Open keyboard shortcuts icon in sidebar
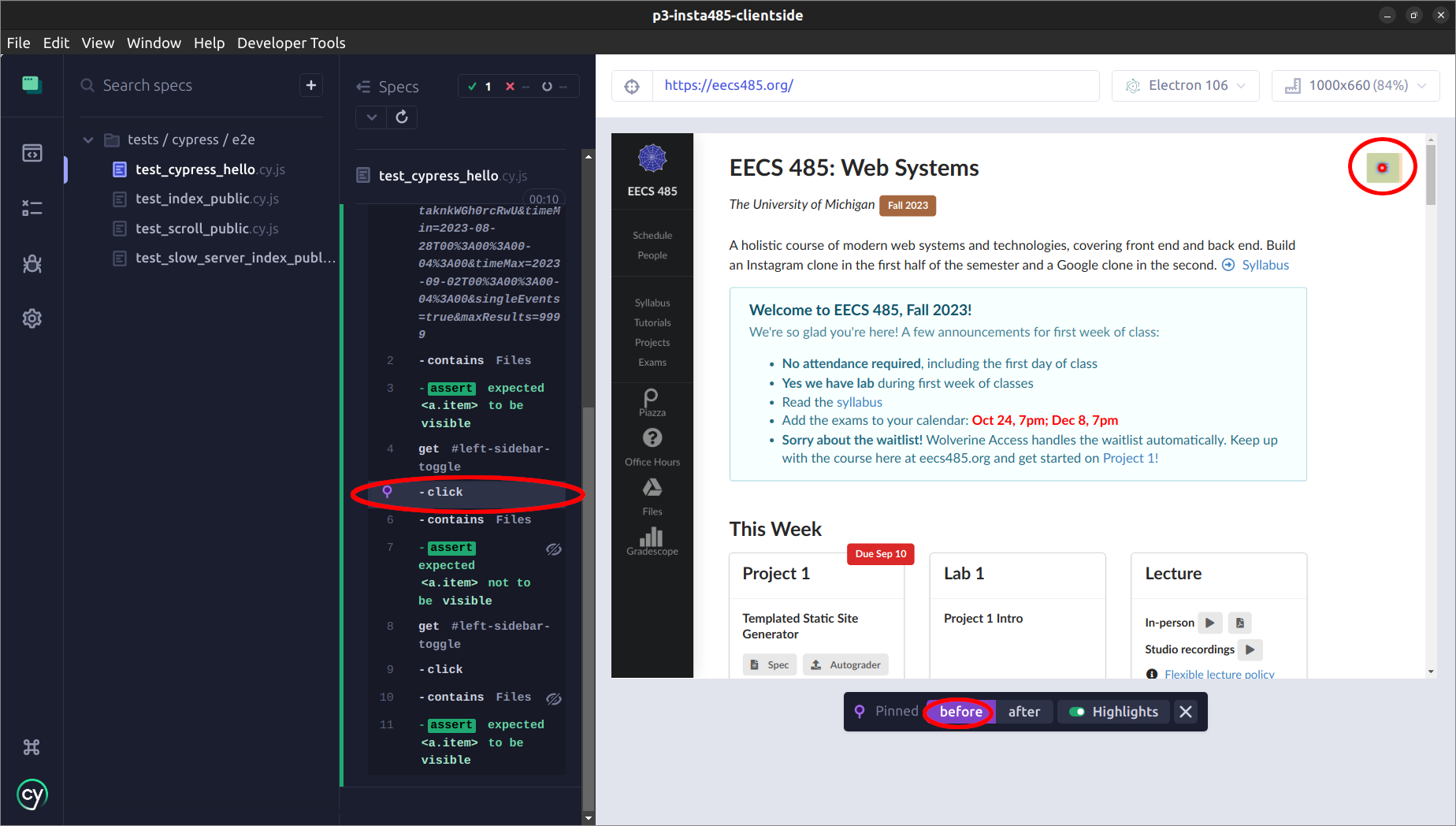Screen dimensions: 1456x826 [x=32, y=747]
